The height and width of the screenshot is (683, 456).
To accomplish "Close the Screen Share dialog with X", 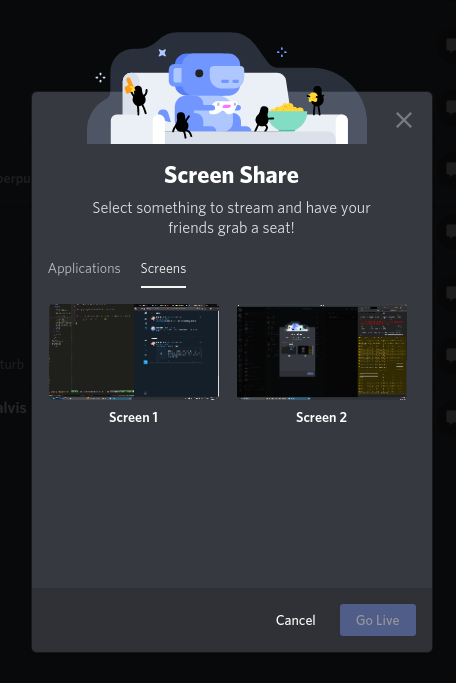I will [x=404, y=120].
